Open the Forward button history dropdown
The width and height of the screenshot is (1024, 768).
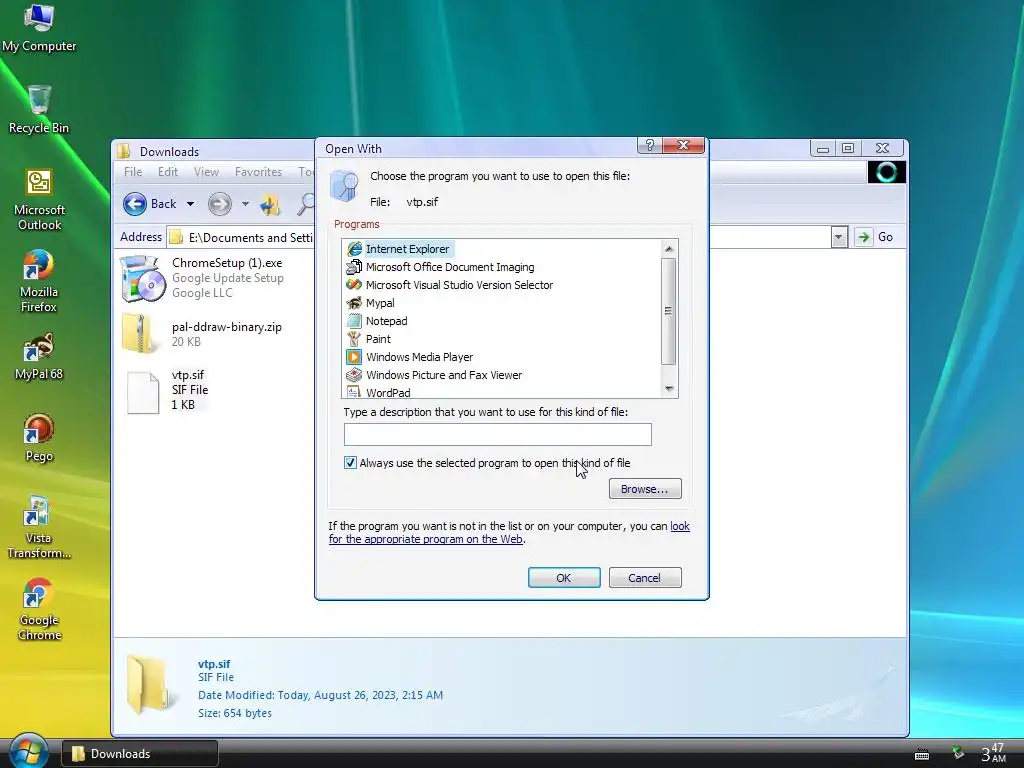pyautogui.click(x=246, y=204)
